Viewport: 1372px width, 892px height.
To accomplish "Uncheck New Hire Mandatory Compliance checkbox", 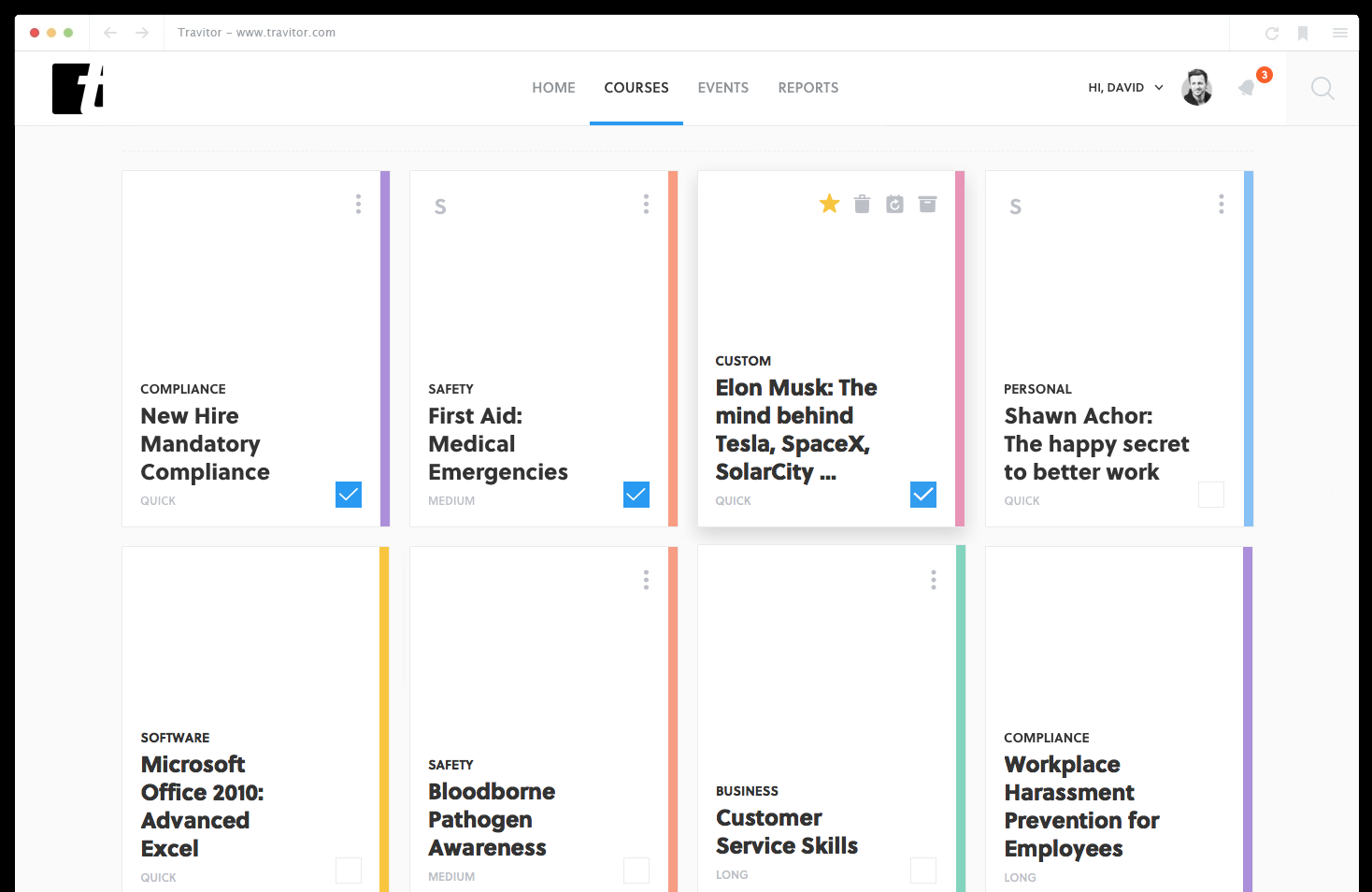I will tap(349, 495).
